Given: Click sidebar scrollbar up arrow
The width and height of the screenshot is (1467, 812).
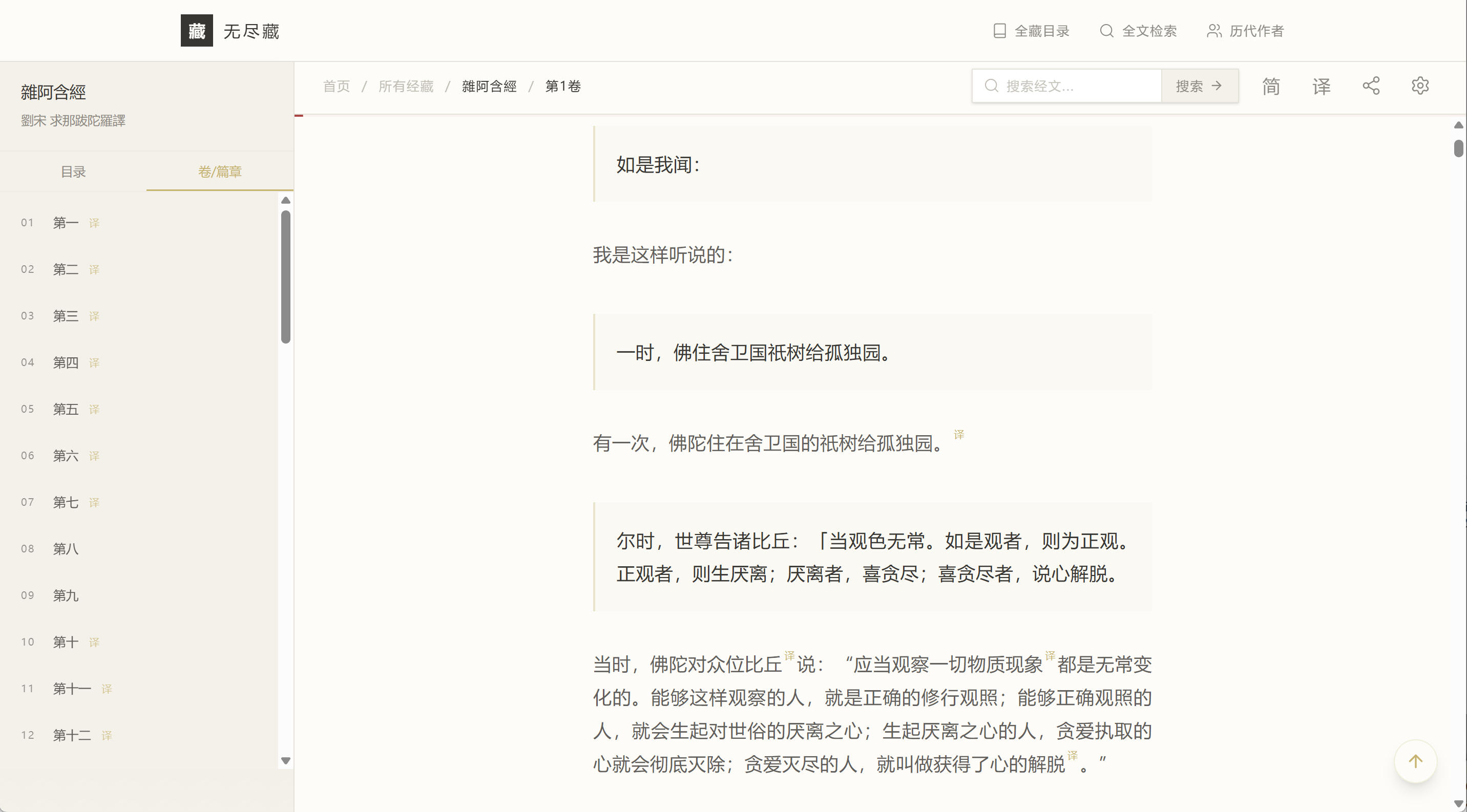Looking at the screenshot, I should click(286, 200).
